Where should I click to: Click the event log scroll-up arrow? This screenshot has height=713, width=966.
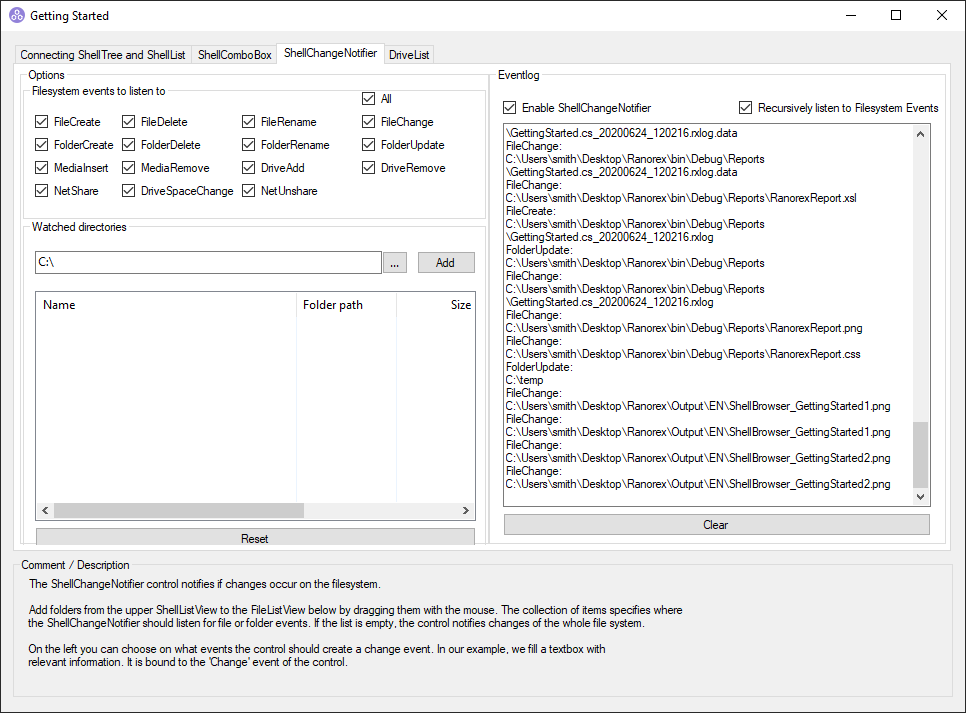pos(921,133)
